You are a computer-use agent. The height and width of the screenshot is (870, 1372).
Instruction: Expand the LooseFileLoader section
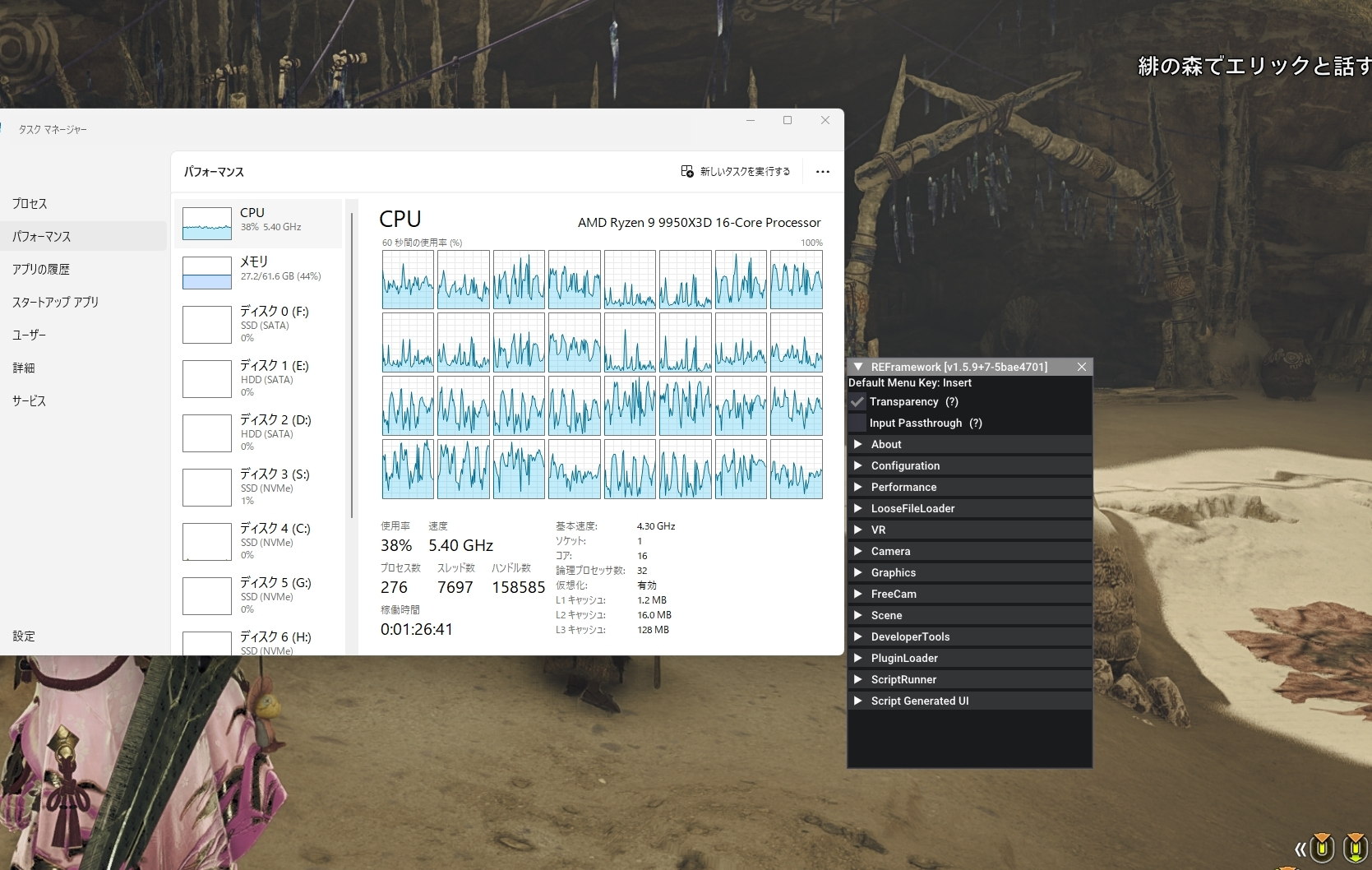click(970, 508)
